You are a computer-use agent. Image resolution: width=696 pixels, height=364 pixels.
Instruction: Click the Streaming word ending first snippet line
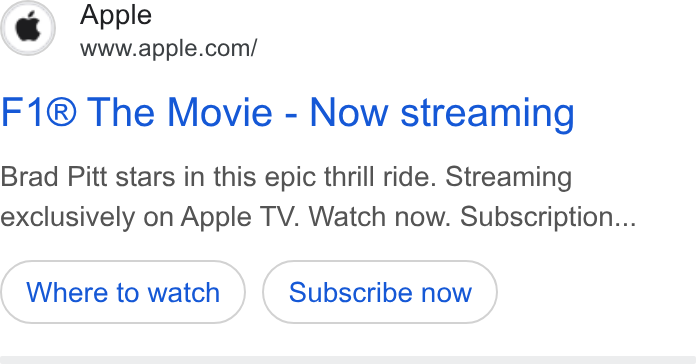point(509,178)
